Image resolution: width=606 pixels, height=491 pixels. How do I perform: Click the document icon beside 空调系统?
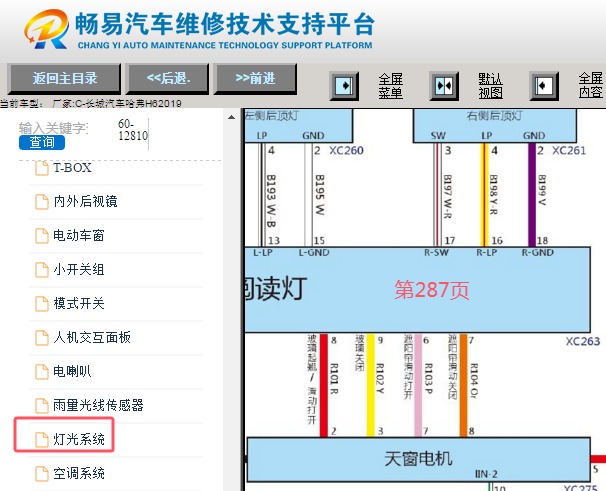42,474
